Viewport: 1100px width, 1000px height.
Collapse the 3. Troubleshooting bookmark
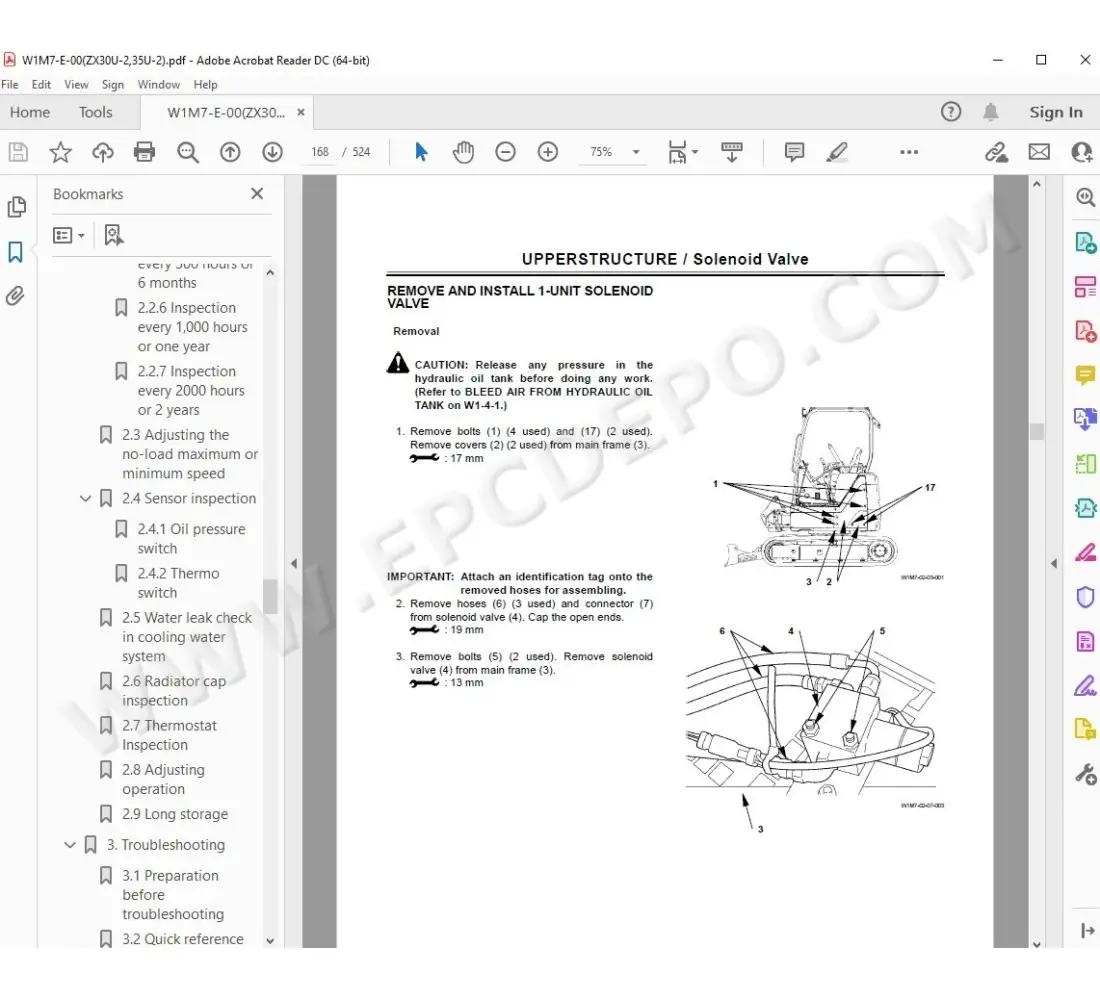coord(70,845)
